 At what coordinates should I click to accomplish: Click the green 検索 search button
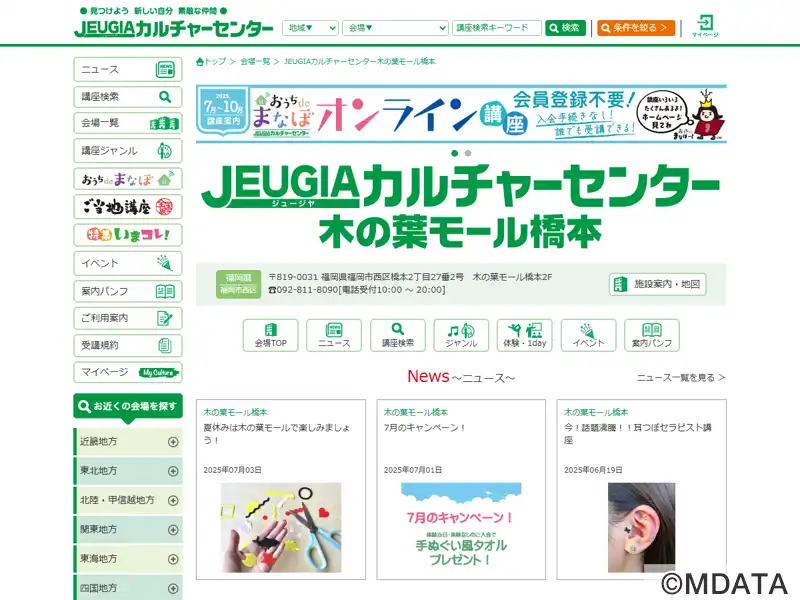(x=565, y=28)
